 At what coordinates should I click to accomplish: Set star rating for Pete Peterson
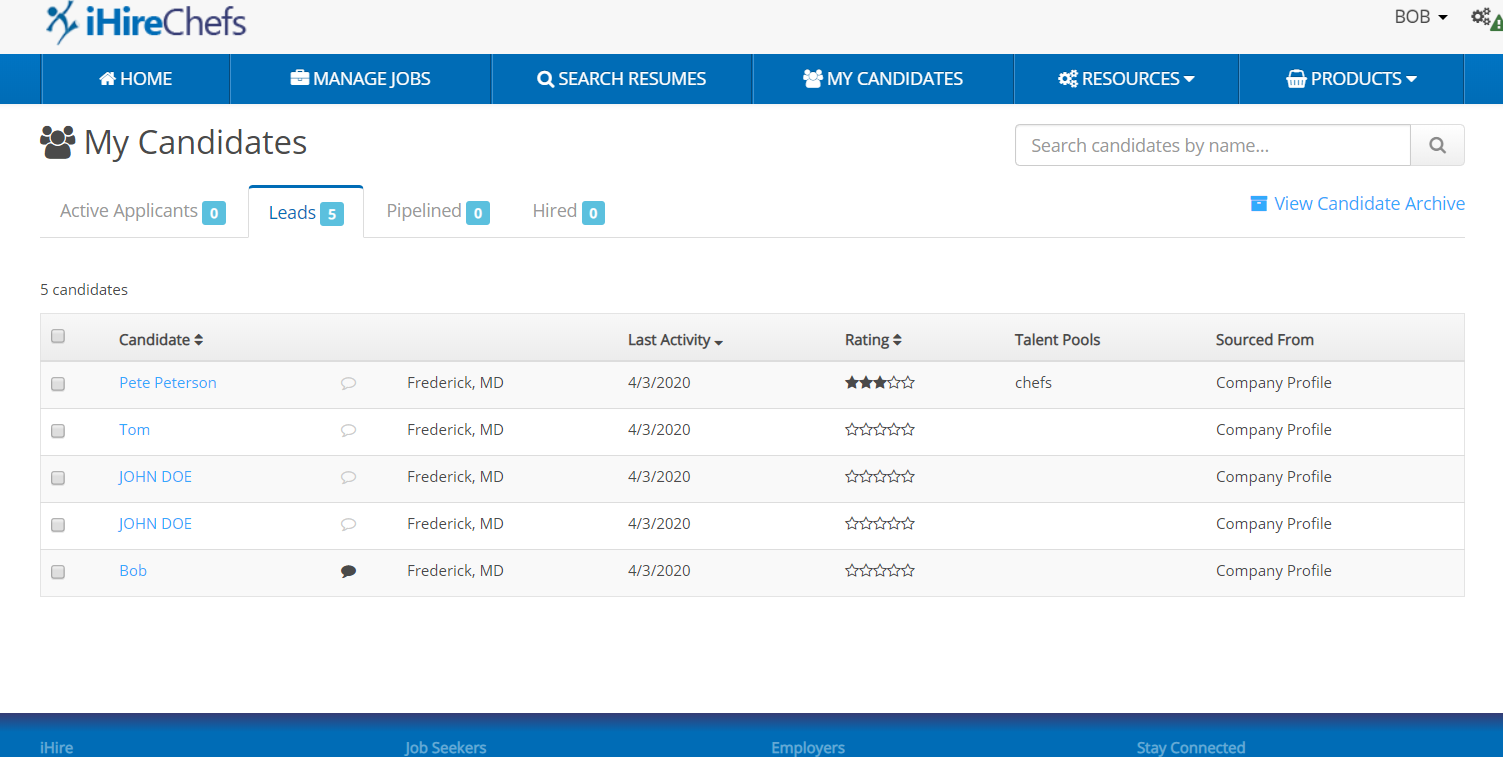pos(880,383)
